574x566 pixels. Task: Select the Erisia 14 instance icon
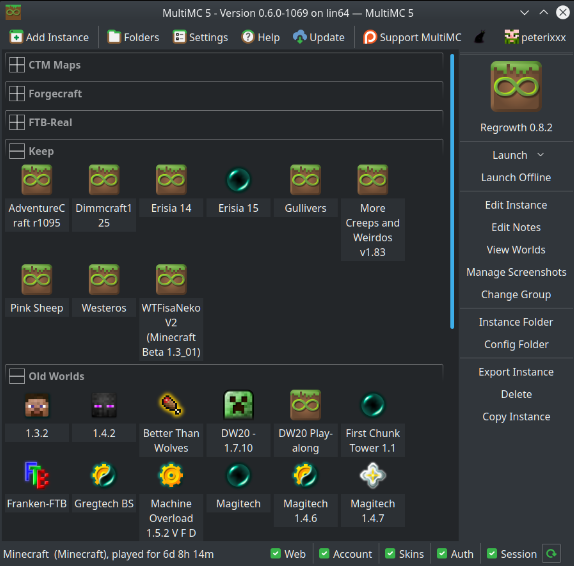click(171, 179)
